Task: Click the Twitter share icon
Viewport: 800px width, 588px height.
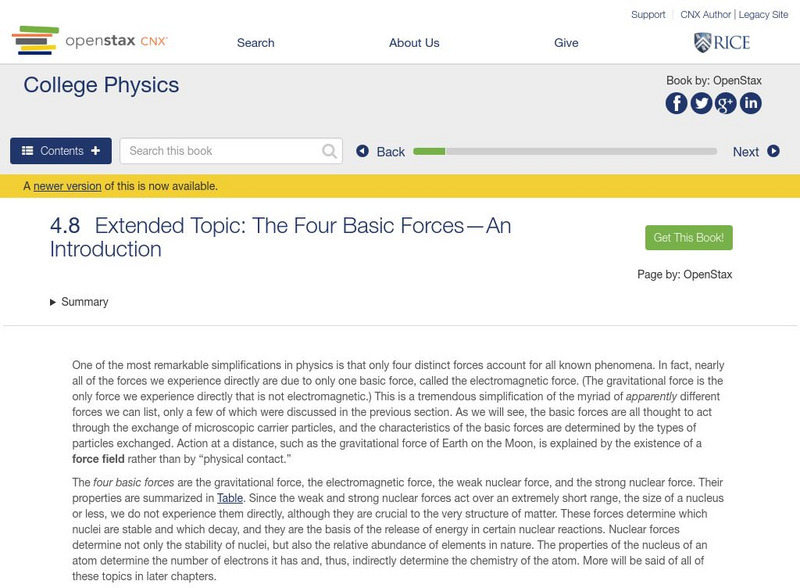Action: point(701,103)
